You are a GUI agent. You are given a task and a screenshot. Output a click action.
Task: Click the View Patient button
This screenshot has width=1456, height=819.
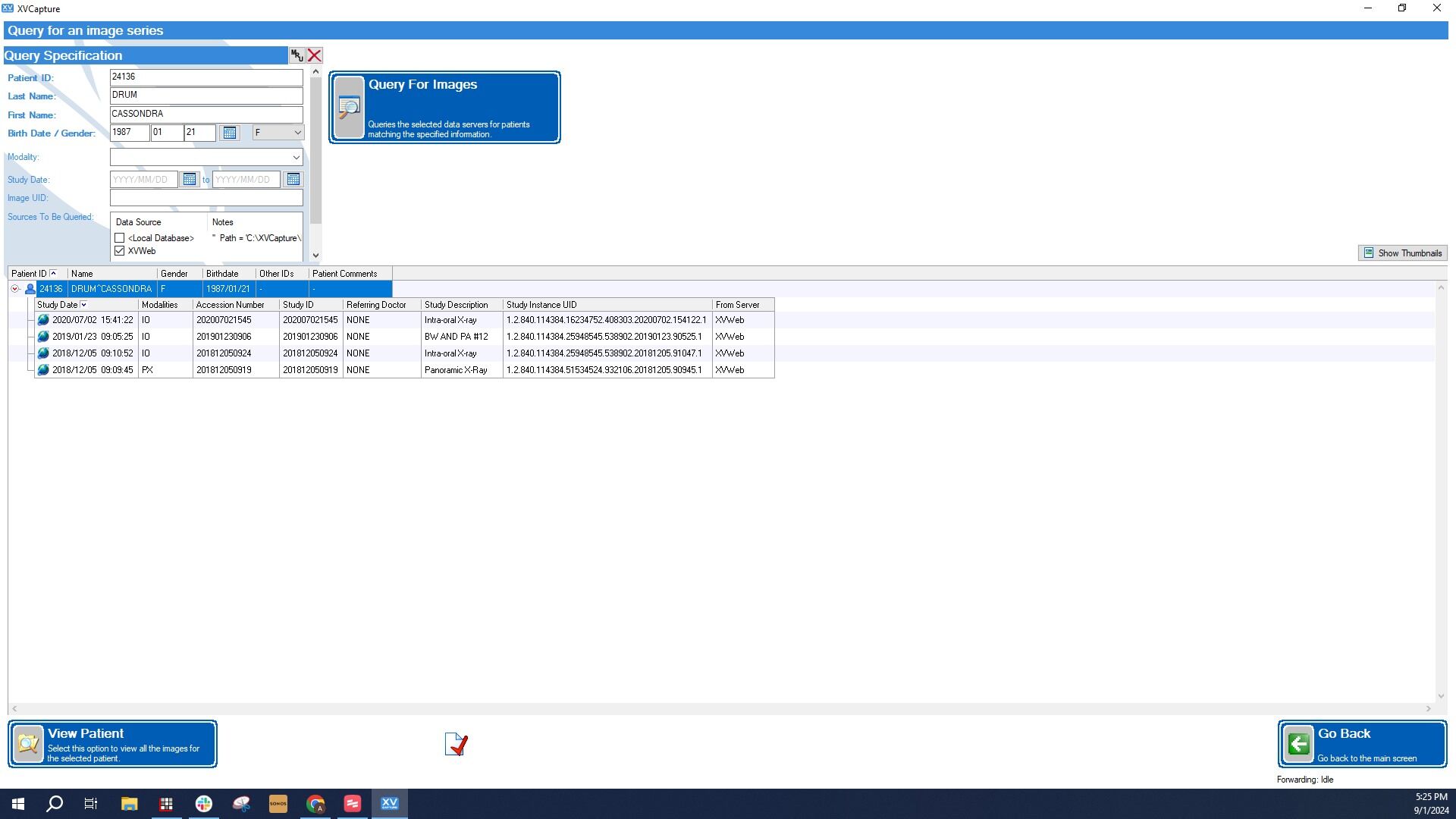click(x=113, y=745)
